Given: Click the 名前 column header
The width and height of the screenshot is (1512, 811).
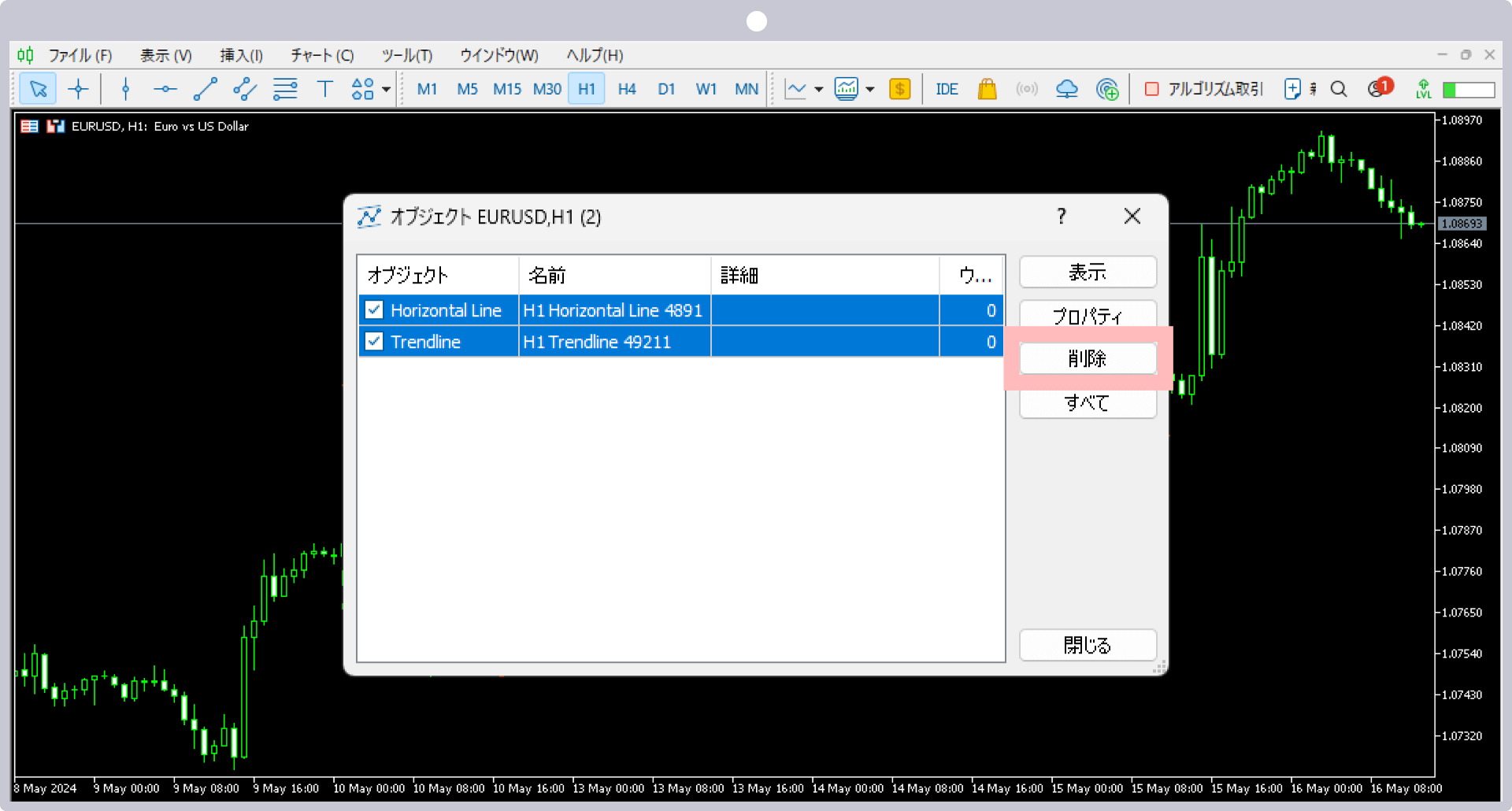Looking at the screenshot, I should [615, 276].
